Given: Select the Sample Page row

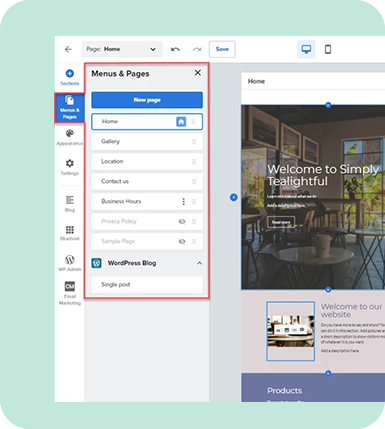Looking at the screenshot, I should (147, 242).
